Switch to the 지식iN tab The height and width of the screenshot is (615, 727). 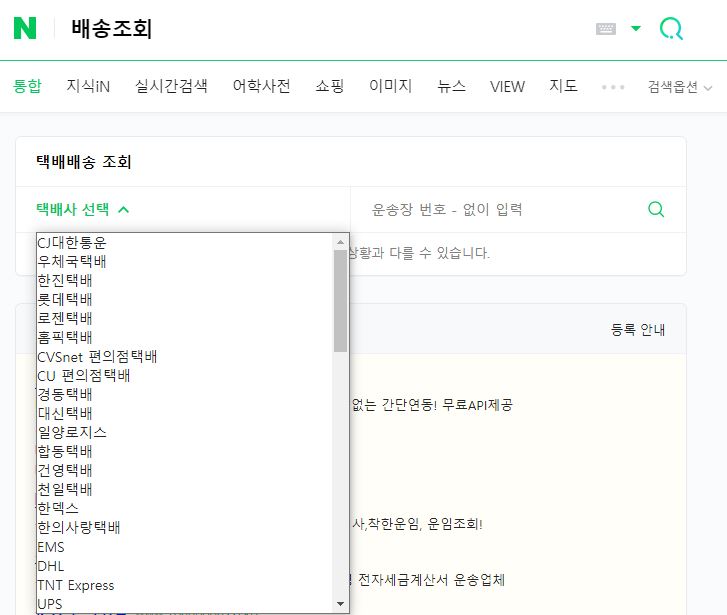(x=88, y=86)
